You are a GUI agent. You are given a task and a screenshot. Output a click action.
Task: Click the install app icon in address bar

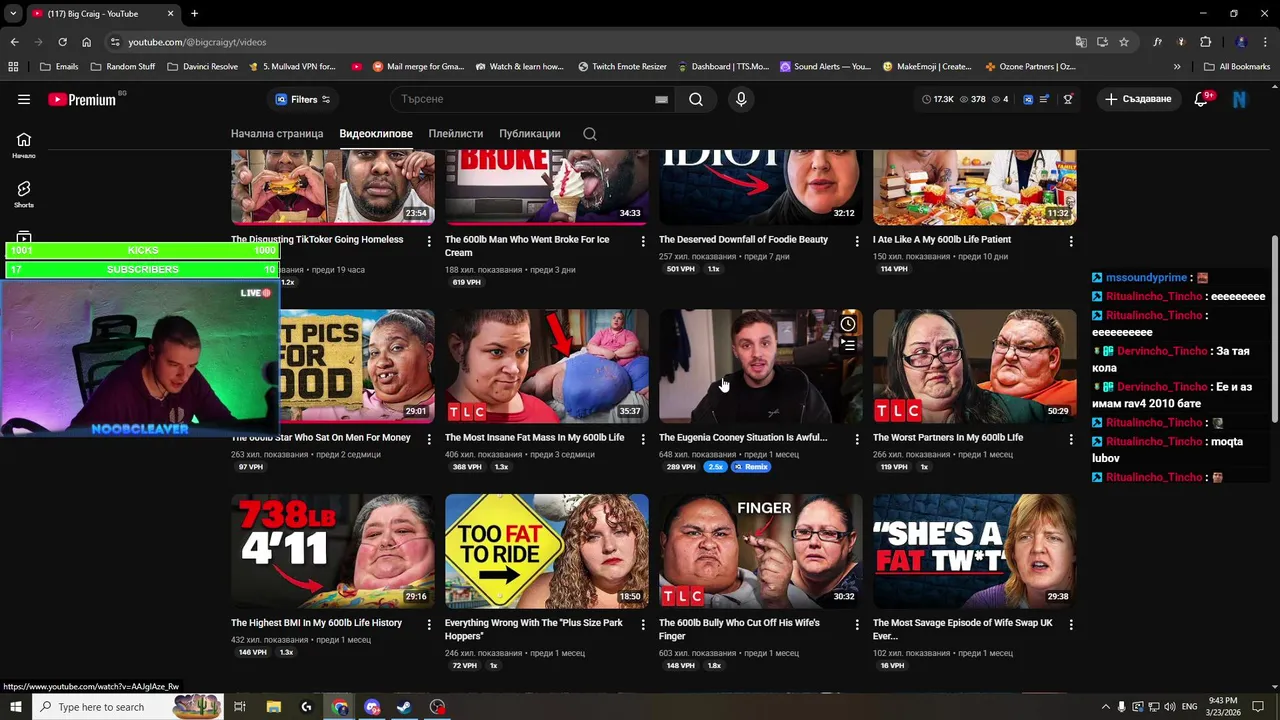pos(1102,42)
